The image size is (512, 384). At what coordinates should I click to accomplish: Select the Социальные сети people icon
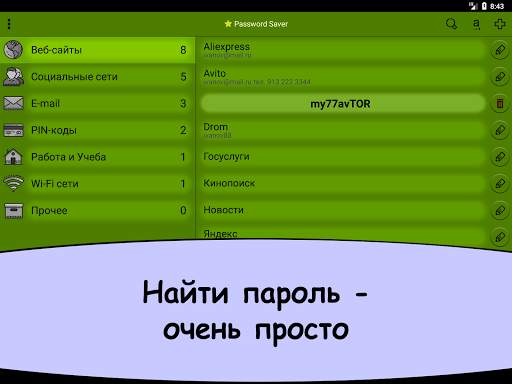[x=13, y=77]
